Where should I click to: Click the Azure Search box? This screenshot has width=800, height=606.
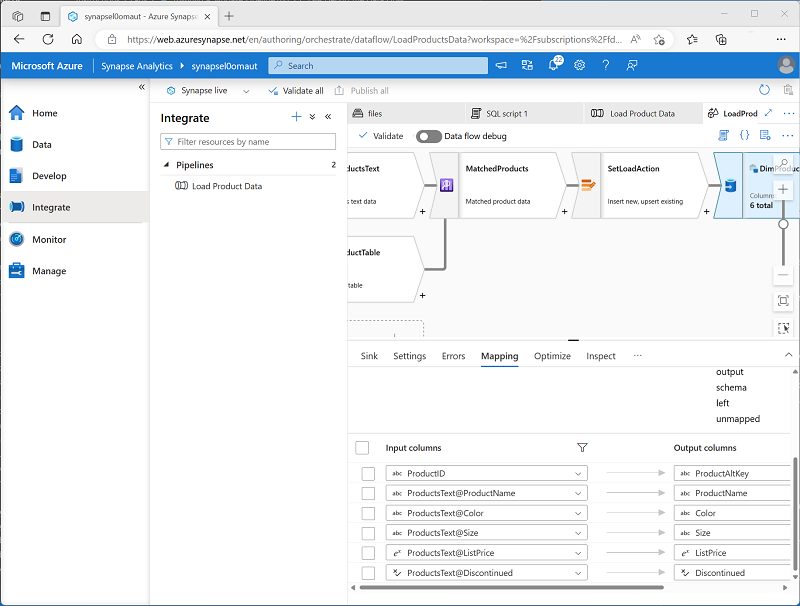click(x=378, y=65)
